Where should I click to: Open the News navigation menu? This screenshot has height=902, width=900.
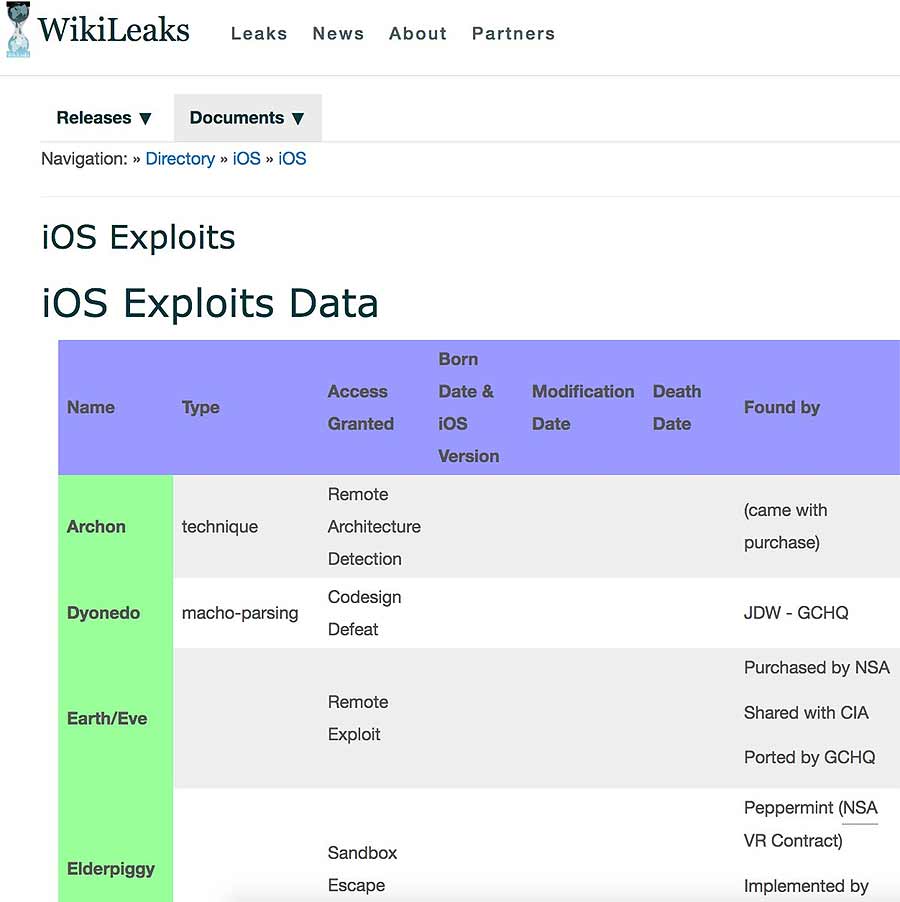tap(338, 33)
